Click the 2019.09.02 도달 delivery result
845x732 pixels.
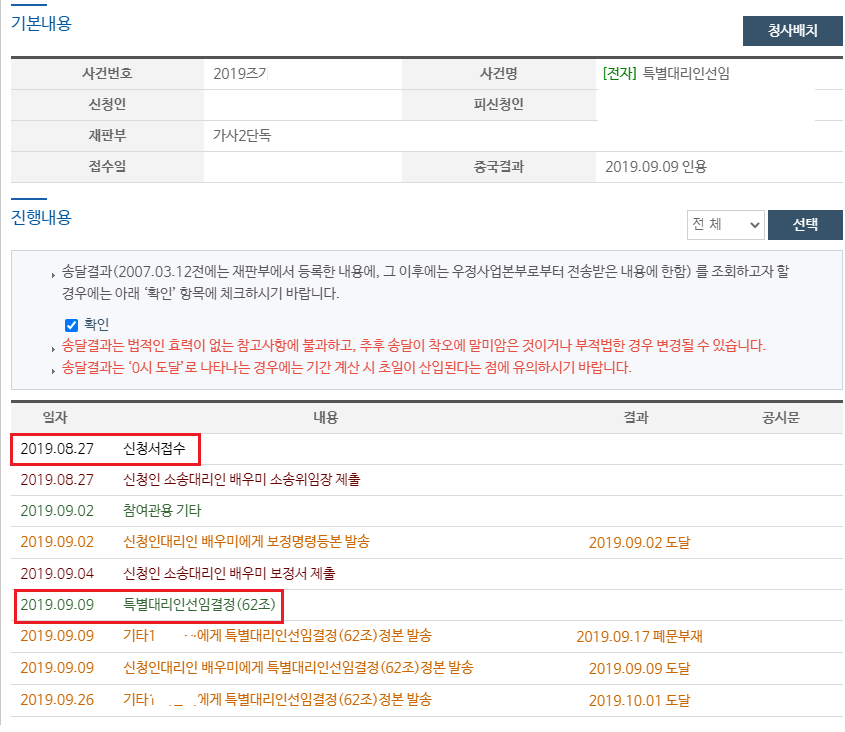[639, 543]
